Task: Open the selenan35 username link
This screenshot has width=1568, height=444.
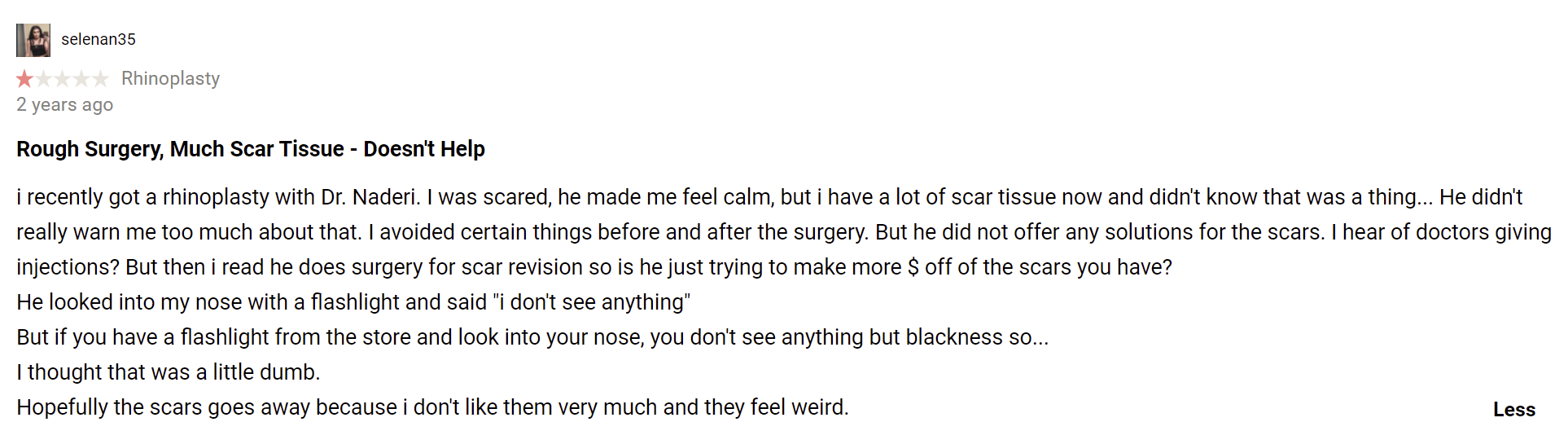Action: point(99,39)
